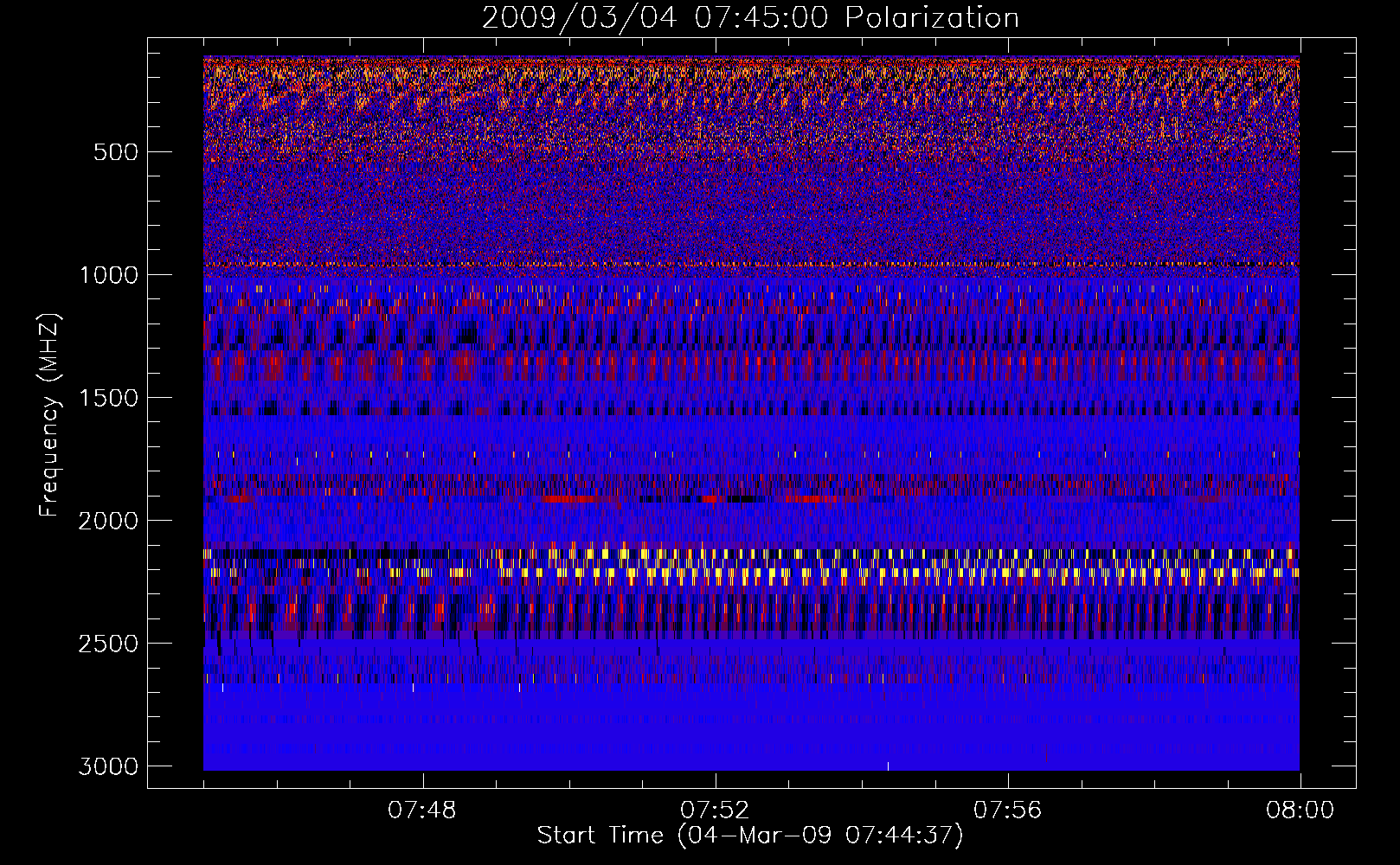Click the 'Start Time (04-Mar-09 07:44:37)' label
This screenshot has height=865, width=1400.
coord(750,836)
